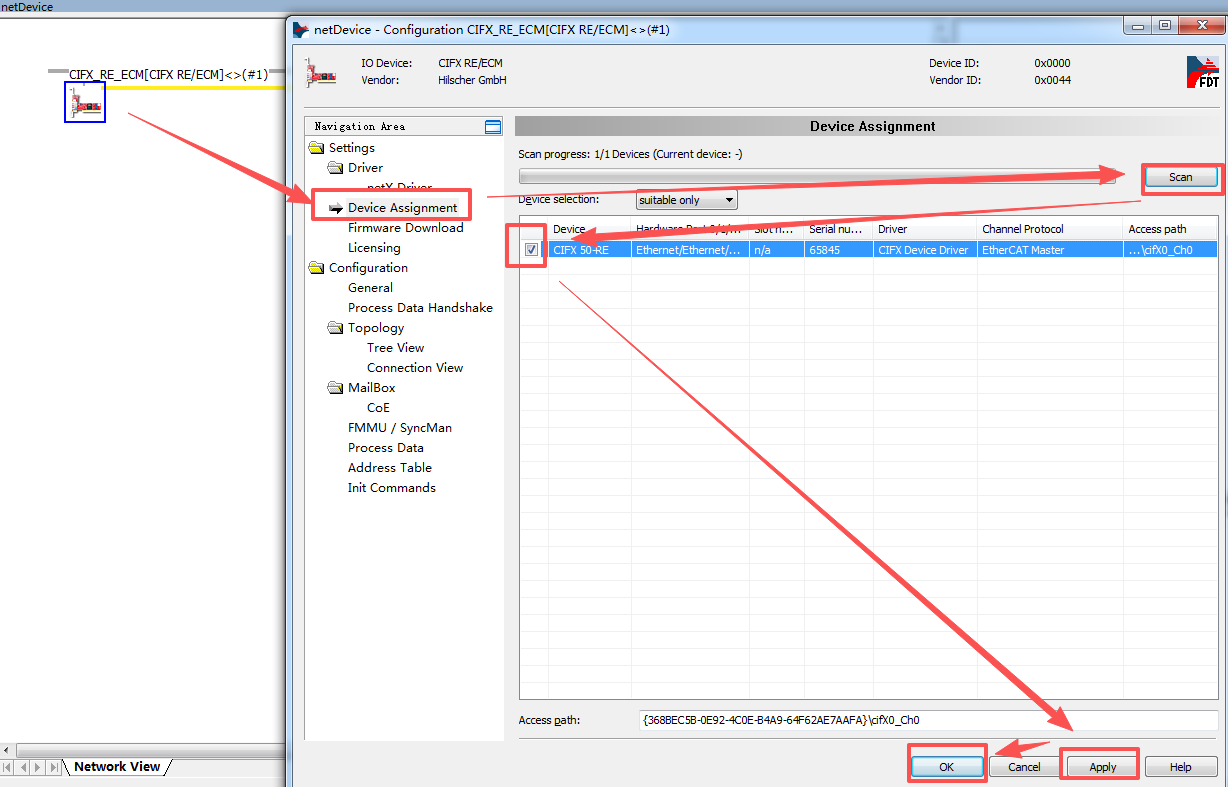Viewport: 1228px width, 787px height.
Task: Open the Device selection dropdown
Action: tap(687, 200)
